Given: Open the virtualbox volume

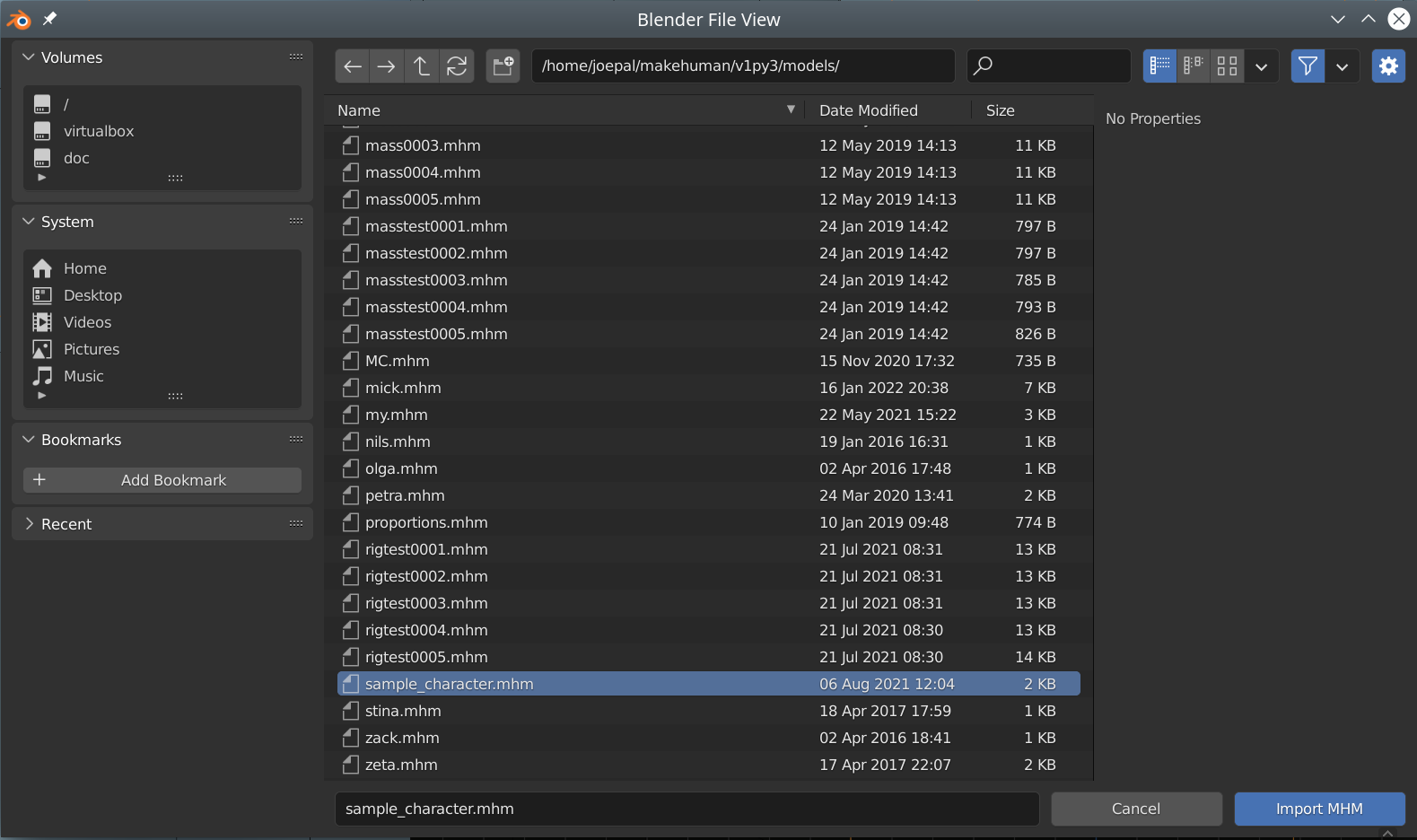Looking at the screenshot, I should (x=162, y=131).
